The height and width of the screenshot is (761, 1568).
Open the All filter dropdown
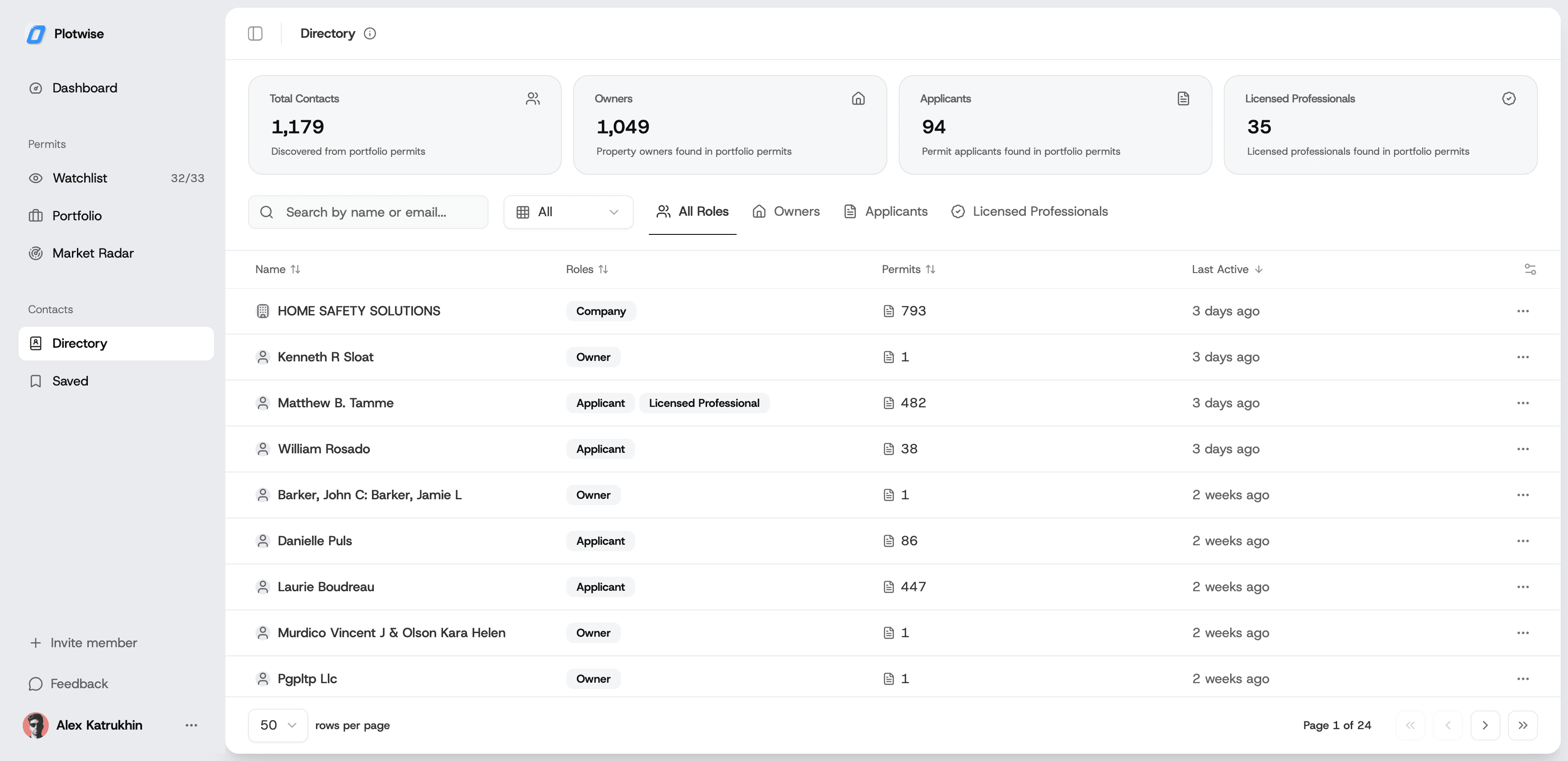tap(568, 212)
